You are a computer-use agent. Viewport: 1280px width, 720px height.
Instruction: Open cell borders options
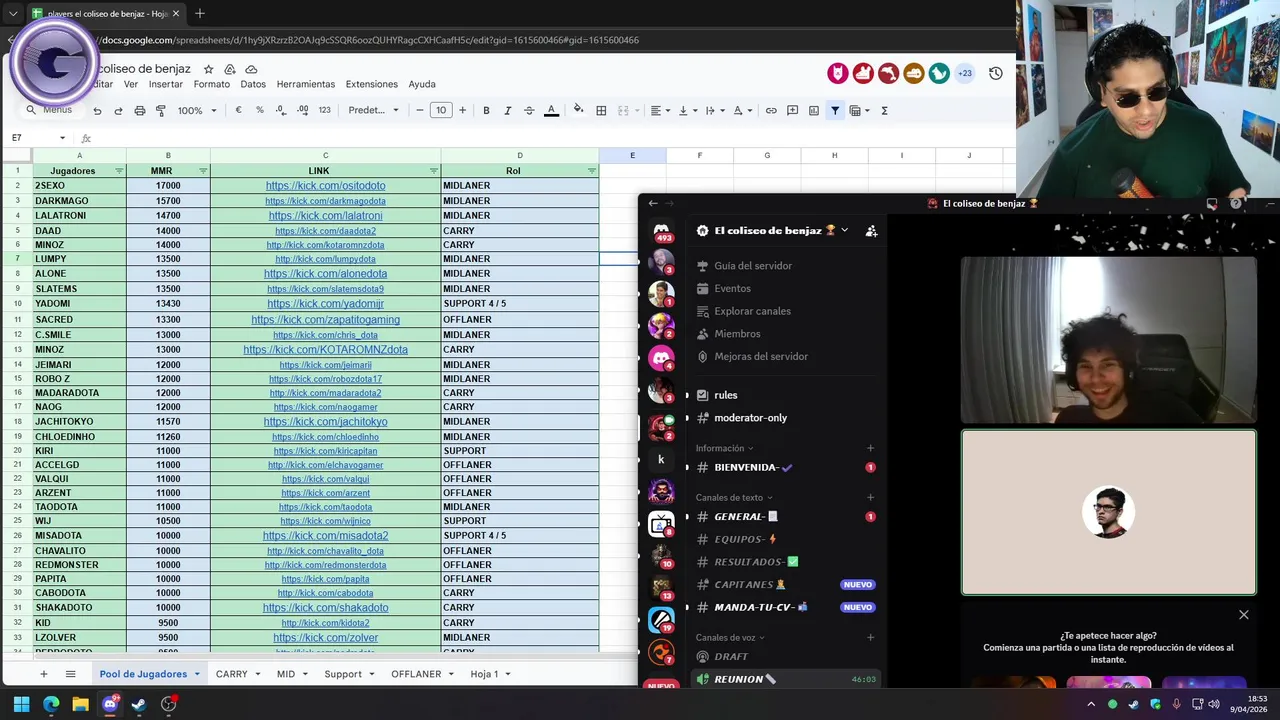601,111
